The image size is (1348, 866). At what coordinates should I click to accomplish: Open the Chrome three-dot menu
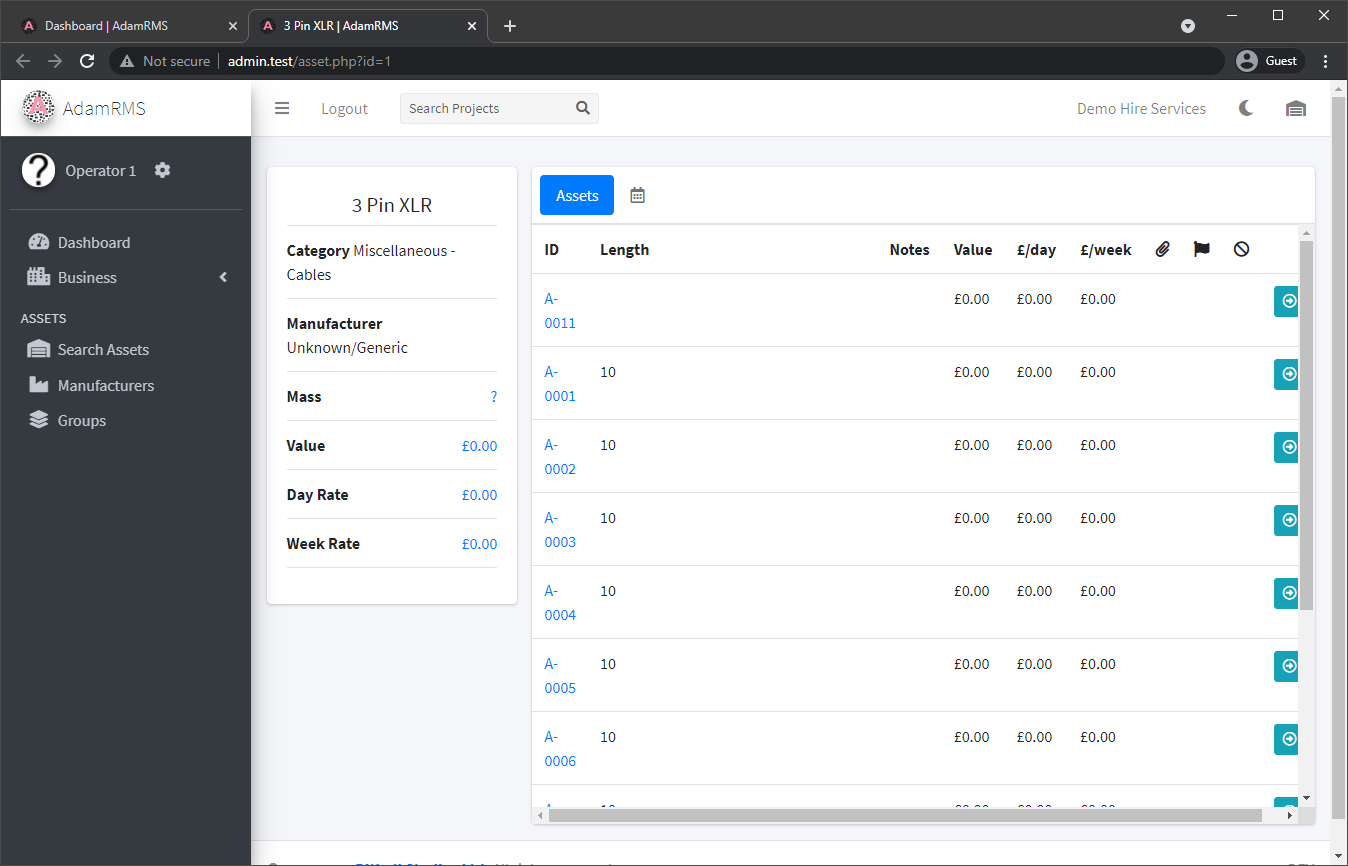[x=1326, y=61]
